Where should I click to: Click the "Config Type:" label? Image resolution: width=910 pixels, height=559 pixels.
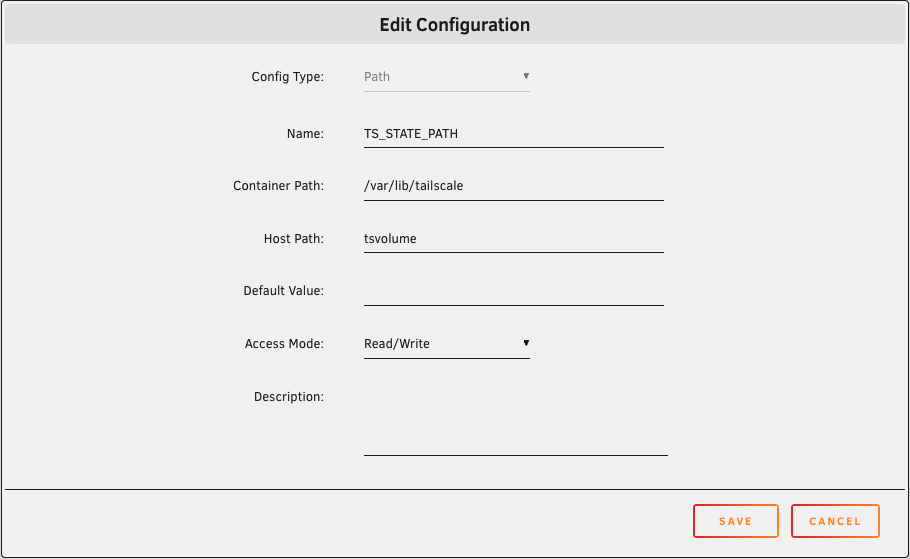(287, 77)
